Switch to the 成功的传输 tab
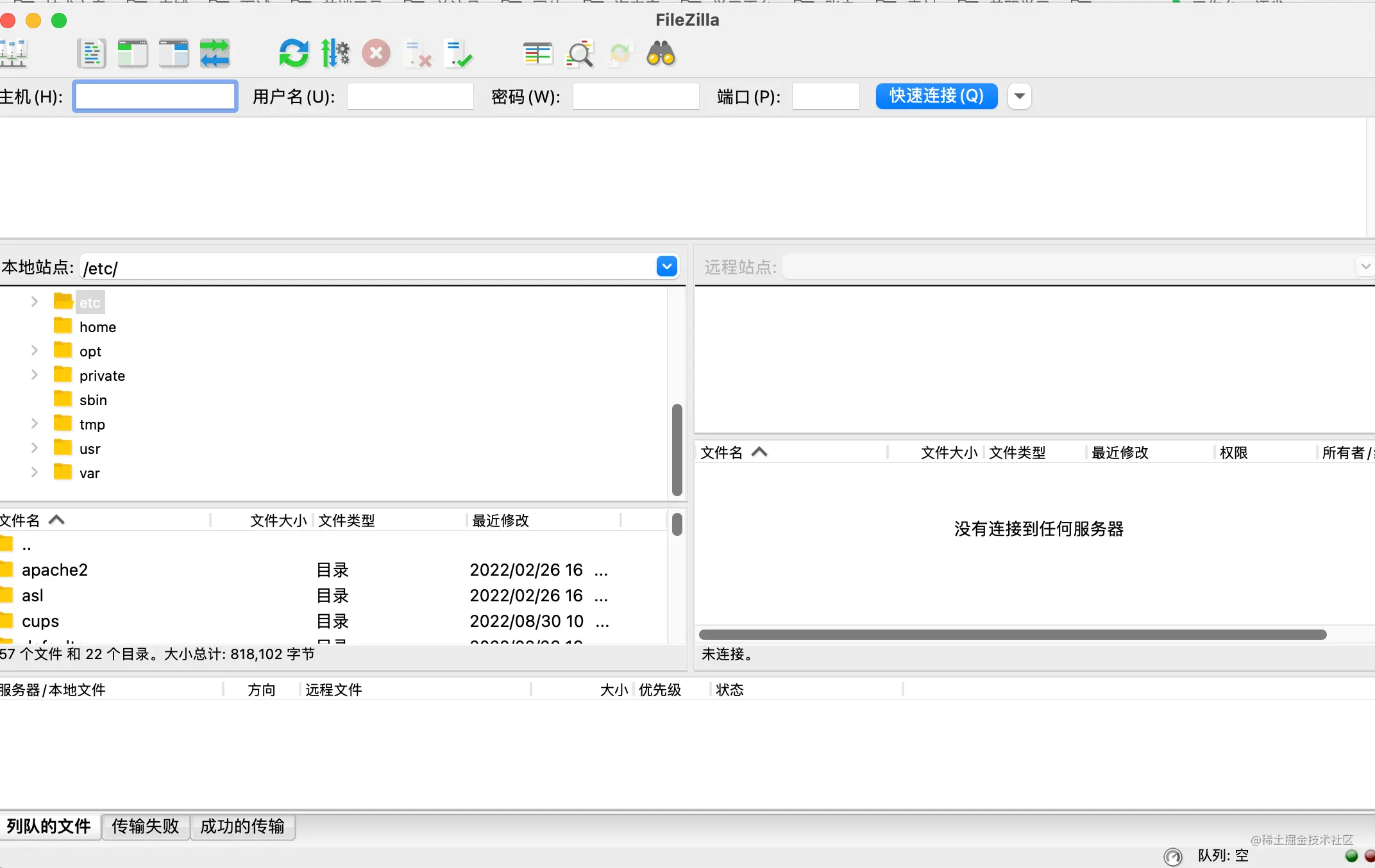 (242, 826)
